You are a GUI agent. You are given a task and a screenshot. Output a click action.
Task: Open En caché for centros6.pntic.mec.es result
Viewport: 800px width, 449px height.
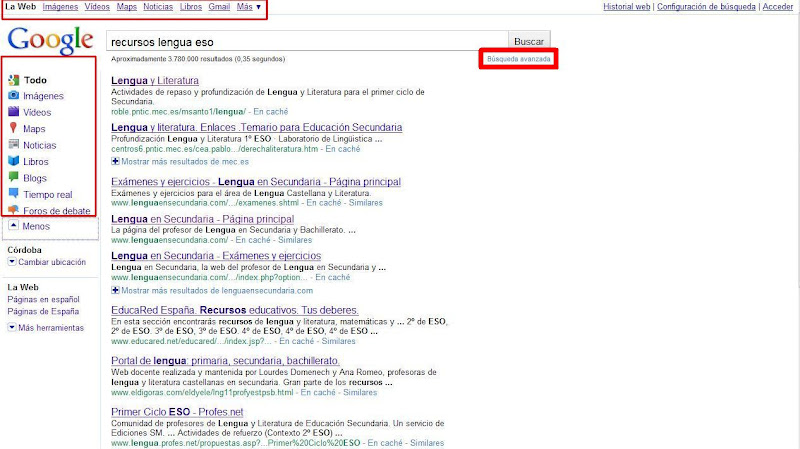[343, 149]
